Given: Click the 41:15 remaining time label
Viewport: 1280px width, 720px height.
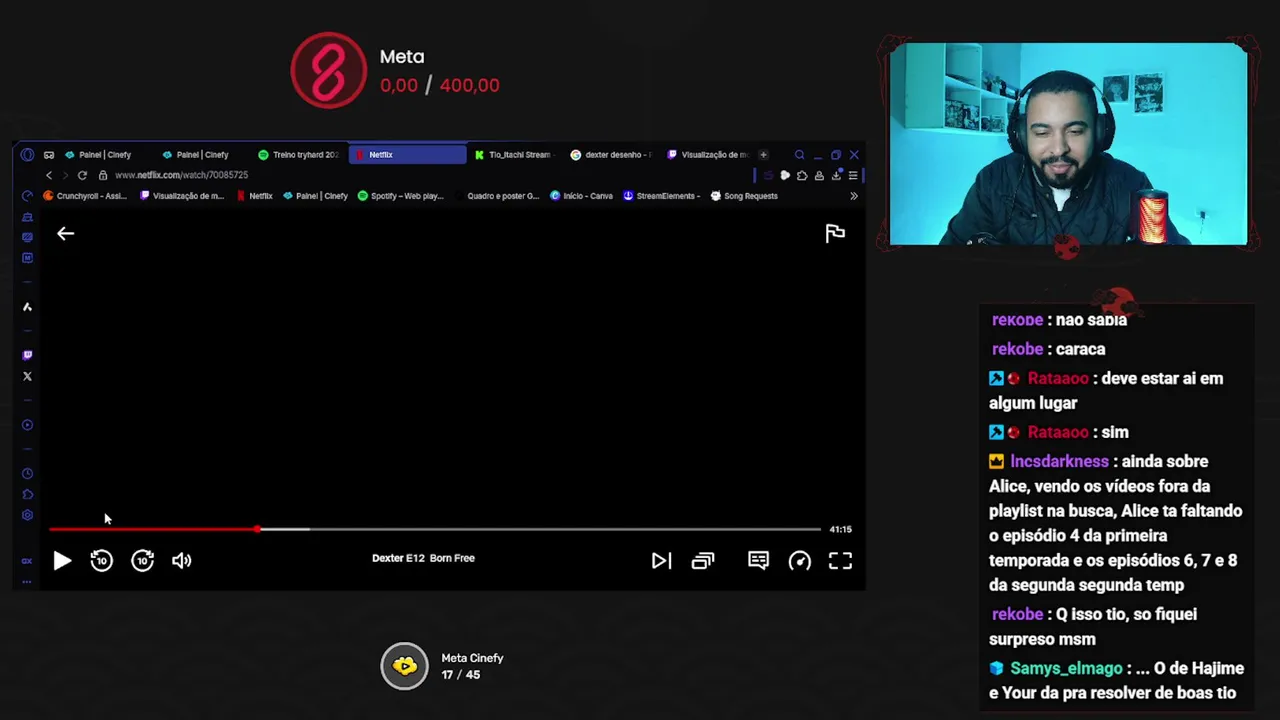Looking at the screenshot, I should pyautogui.click(x=840, y=529).
